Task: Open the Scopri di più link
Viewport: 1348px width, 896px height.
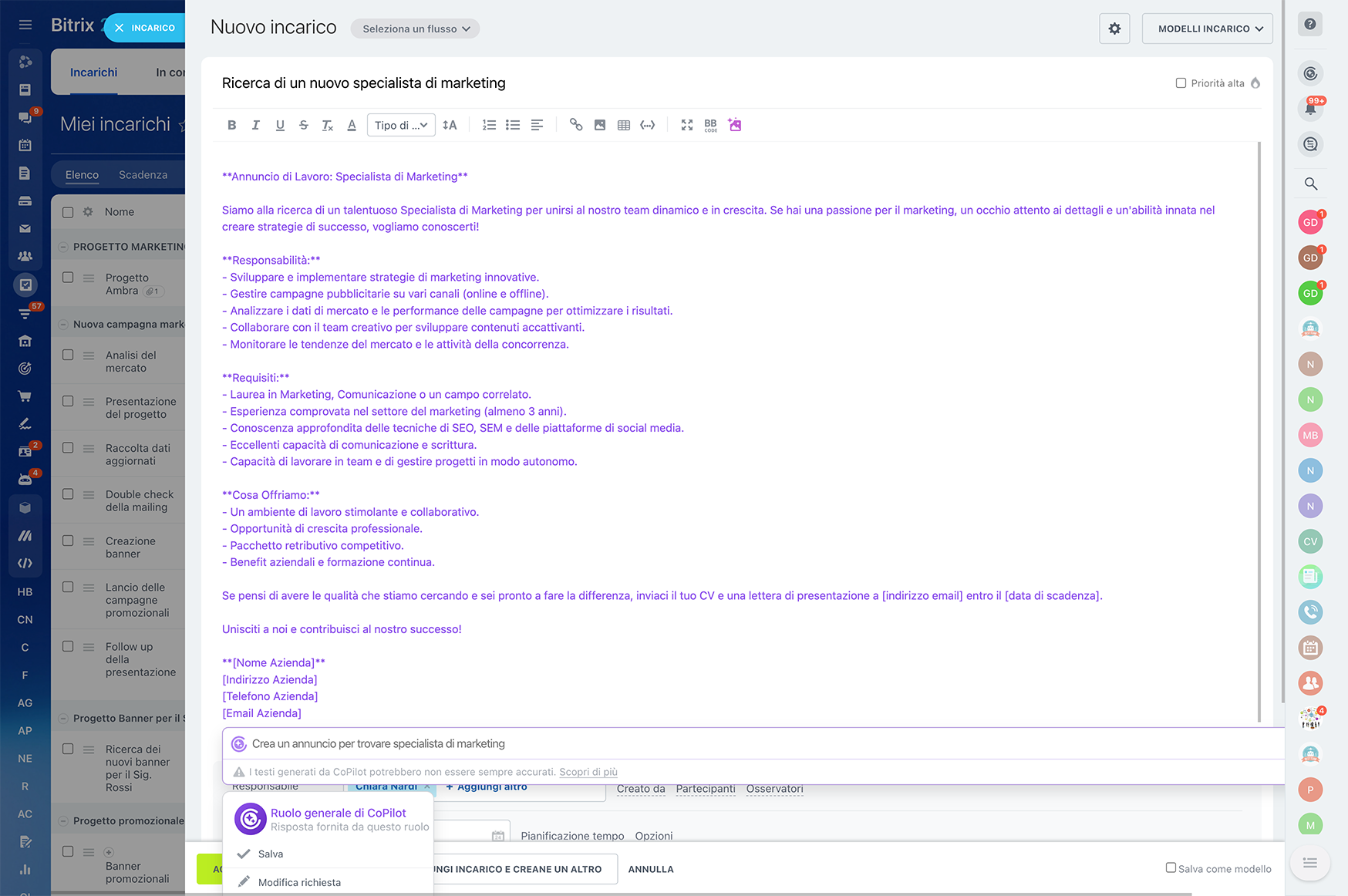Action: point(588,772)
